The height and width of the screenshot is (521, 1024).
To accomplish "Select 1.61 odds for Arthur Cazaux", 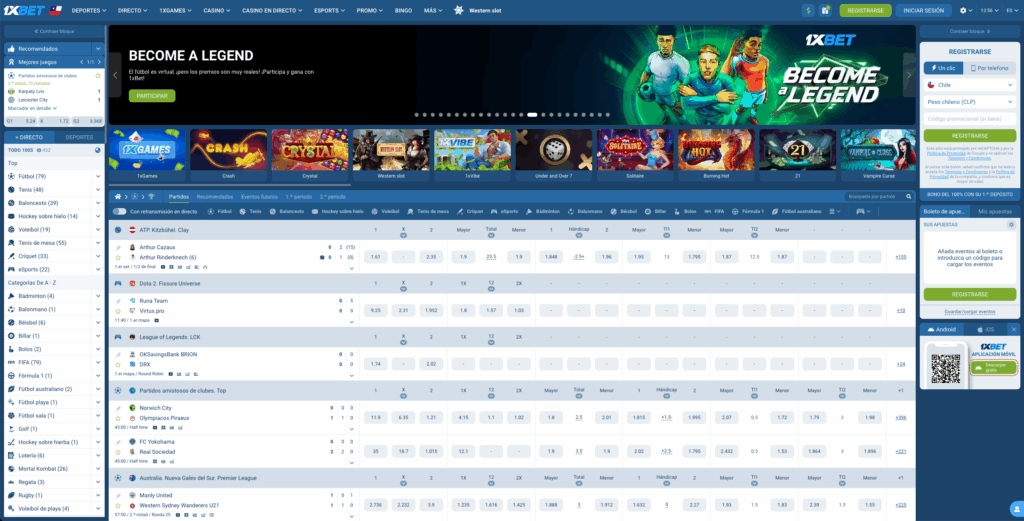I will 376,257.
